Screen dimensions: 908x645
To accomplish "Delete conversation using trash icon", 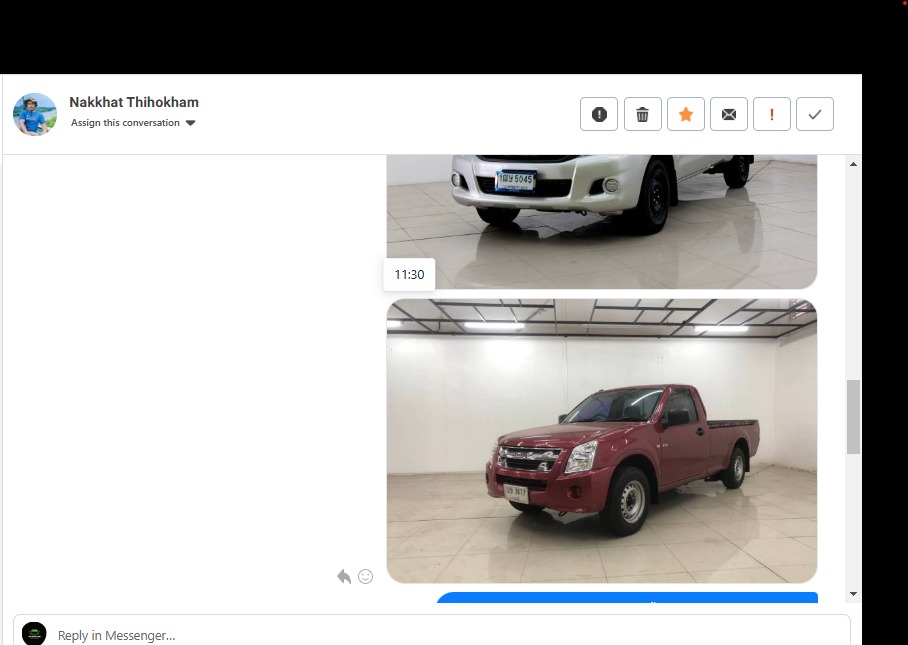I will tap(642, 114).
